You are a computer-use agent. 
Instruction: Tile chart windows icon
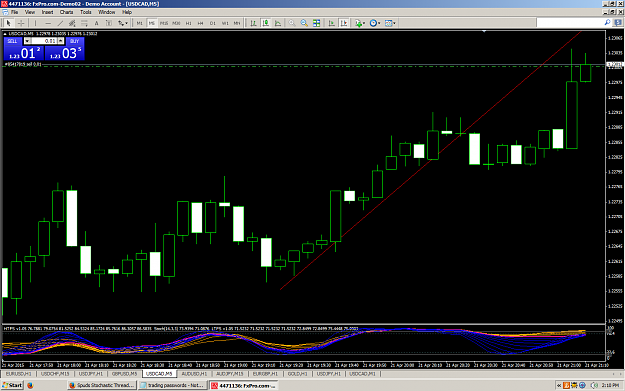(x=316, y=23)
